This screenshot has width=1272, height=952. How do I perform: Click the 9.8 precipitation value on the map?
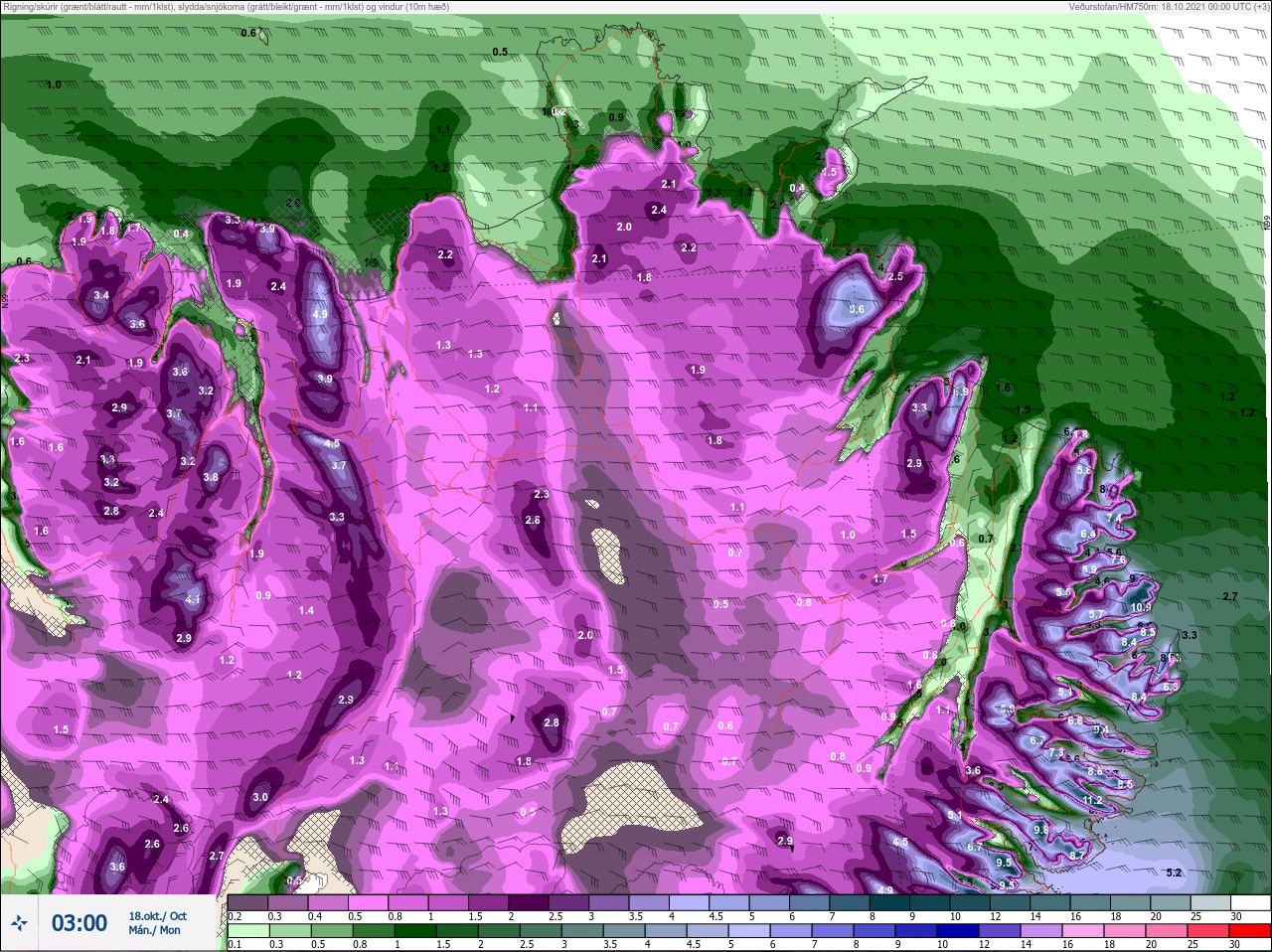(1041, 829)
